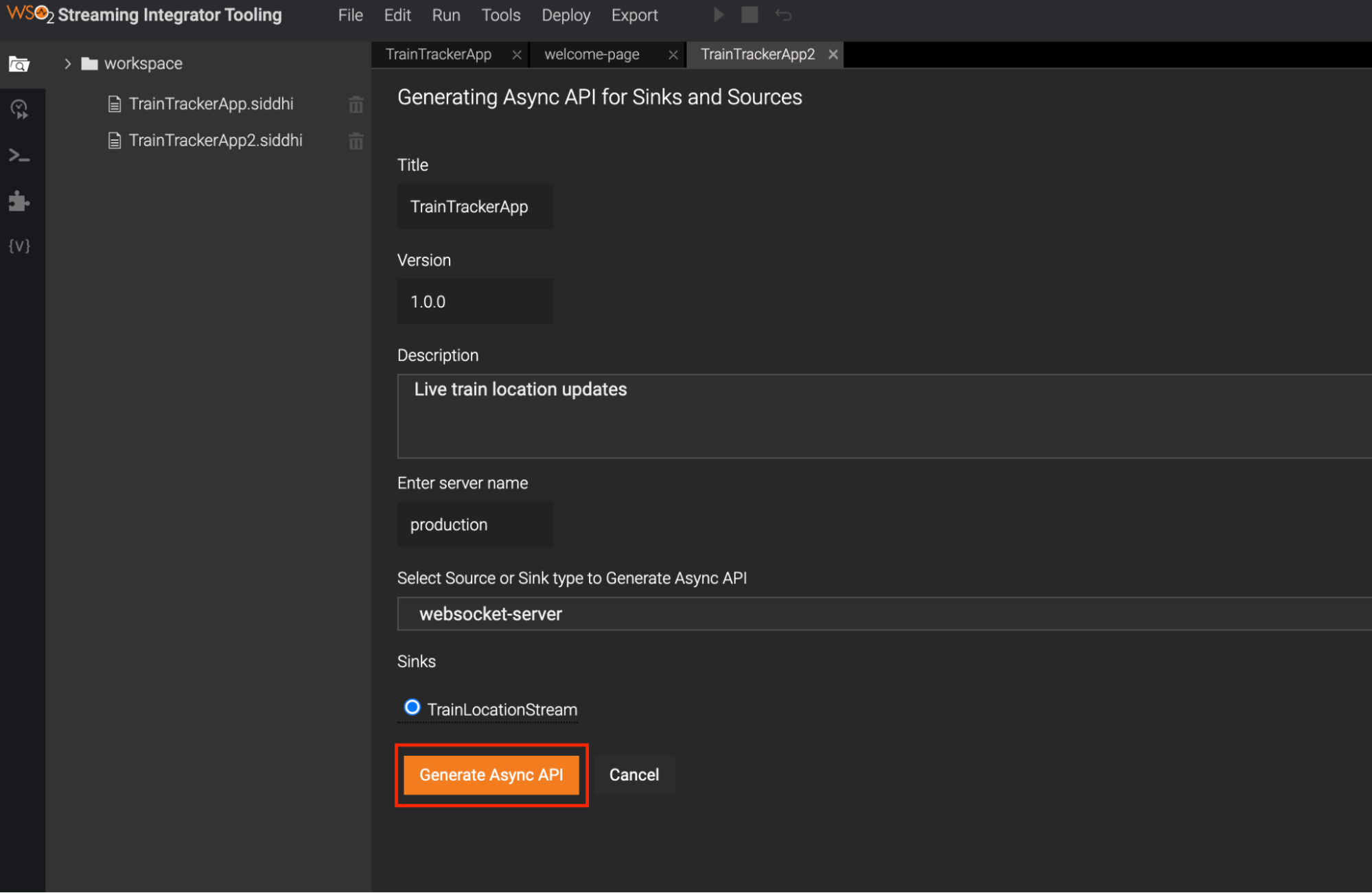Click the revert arrow toolbar icon
The image size is (1372, 893).
coord(783,15)
